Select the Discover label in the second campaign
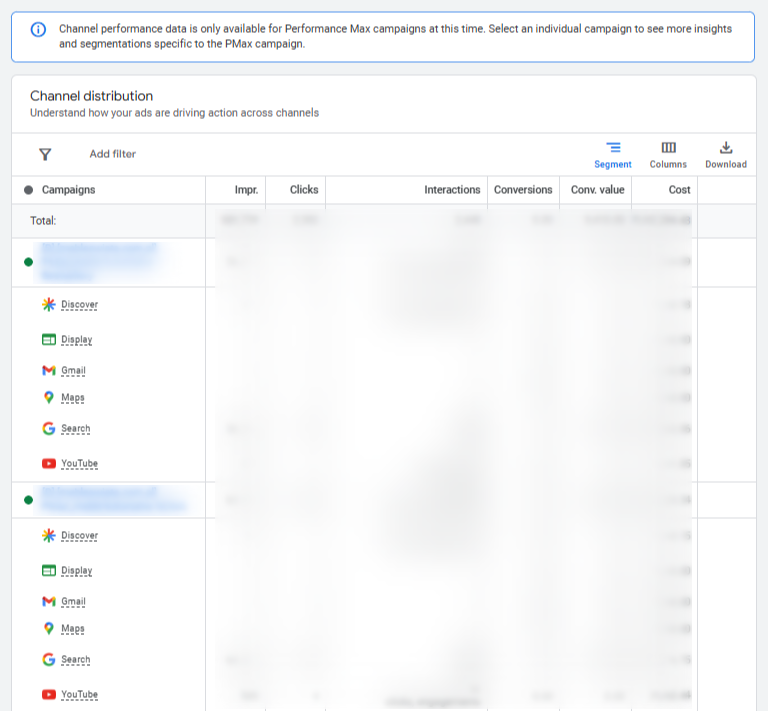This screenshot has width=768, height=711. (79, 536)
